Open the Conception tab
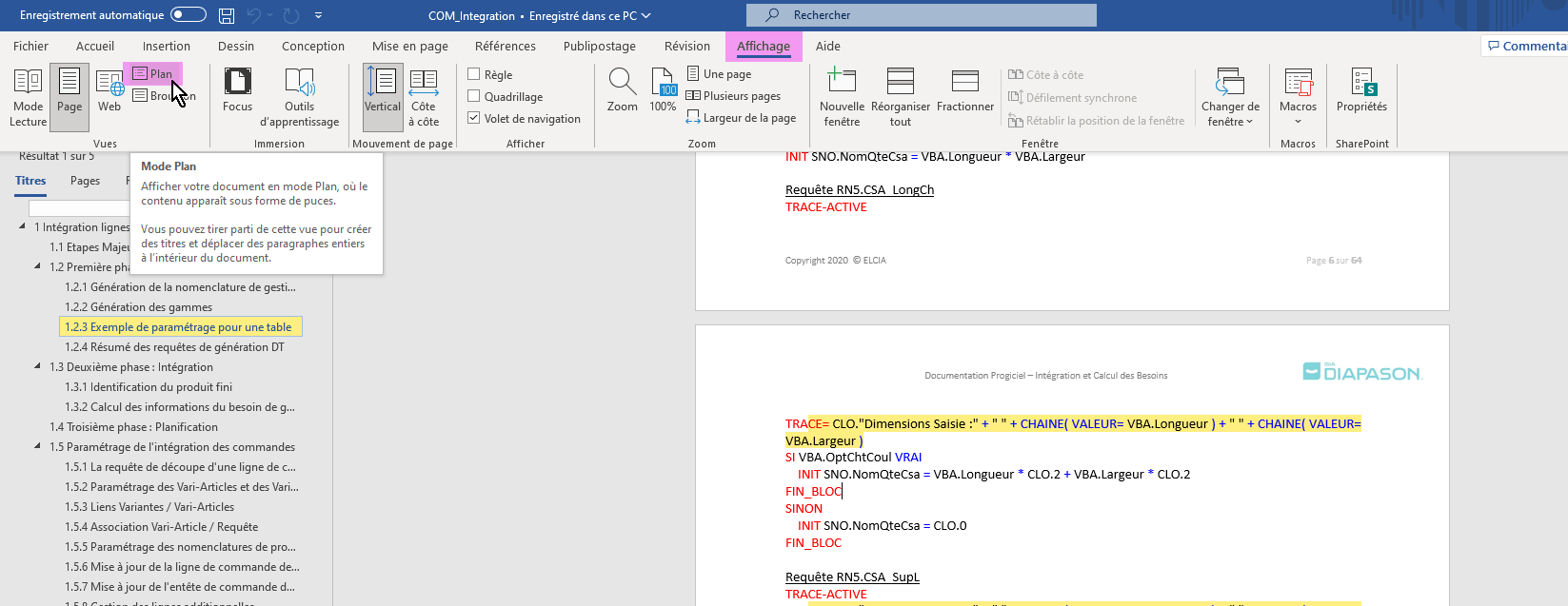This screenshot has height=606, width=1568. click(313, 46)
